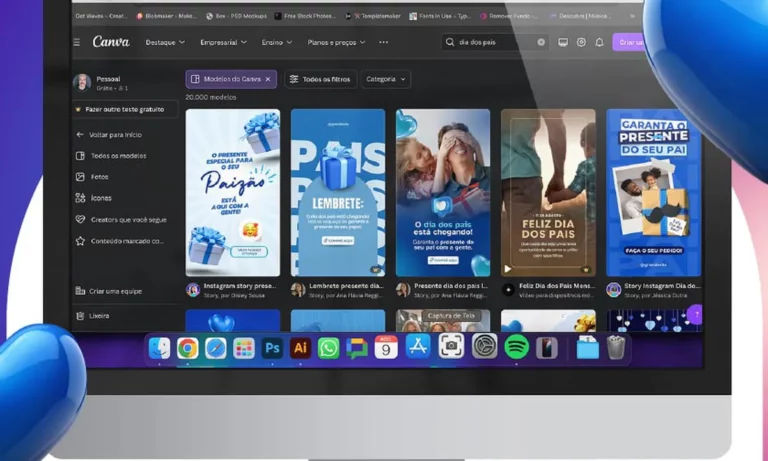This screenshot has height=461, width=768.
Task: Click Criar uma equipe
Action: coord(109,291)
